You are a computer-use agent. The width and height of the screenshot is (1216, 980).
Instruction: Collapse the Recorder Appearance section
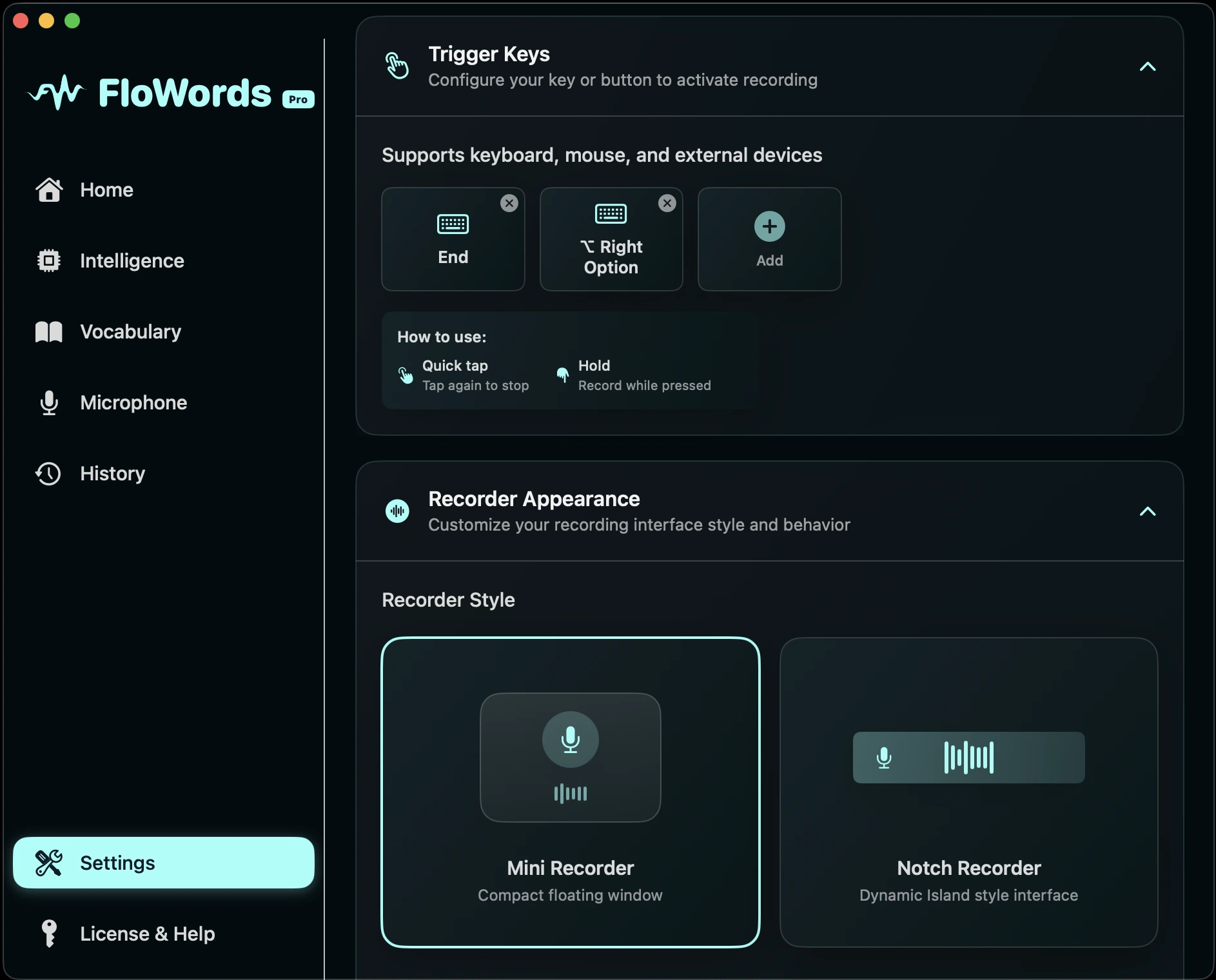(1147, 511)
